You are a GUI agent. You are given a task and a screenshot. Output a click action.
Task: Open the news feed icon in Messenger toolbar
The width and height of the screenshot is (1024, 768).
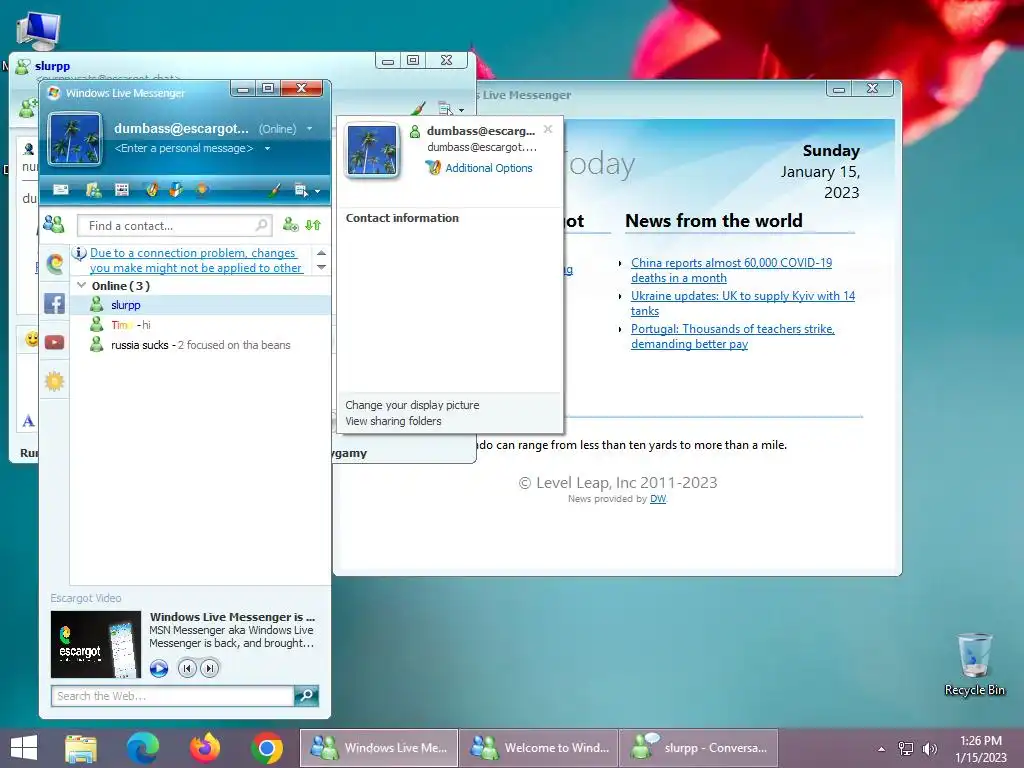point(122,190)
